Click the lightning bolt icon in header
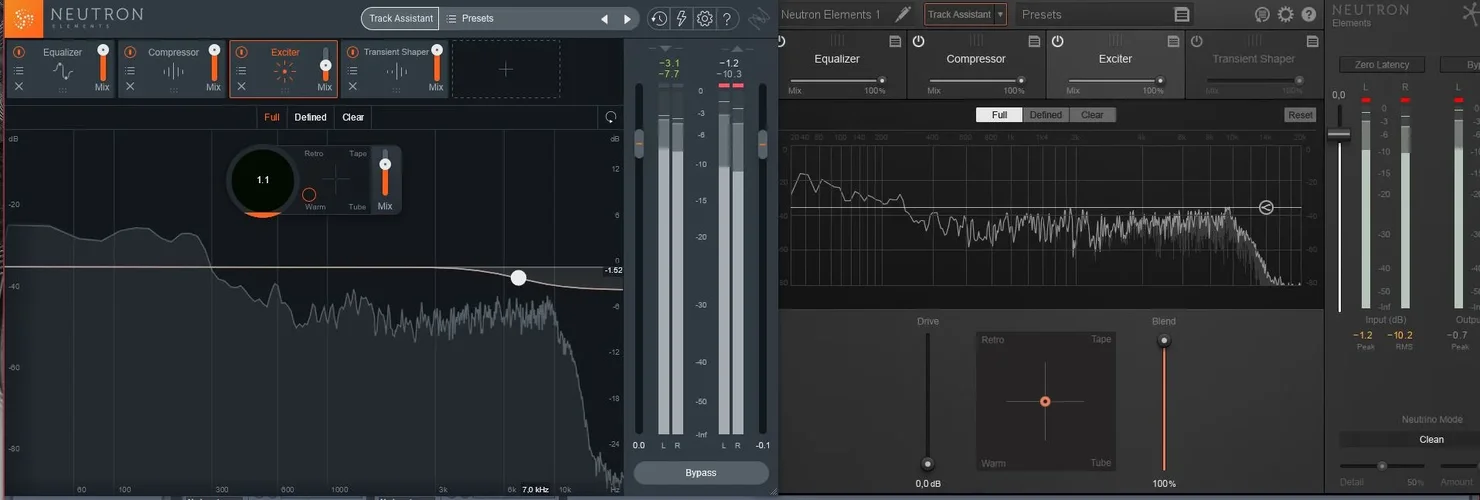 (x=681, y=19)
